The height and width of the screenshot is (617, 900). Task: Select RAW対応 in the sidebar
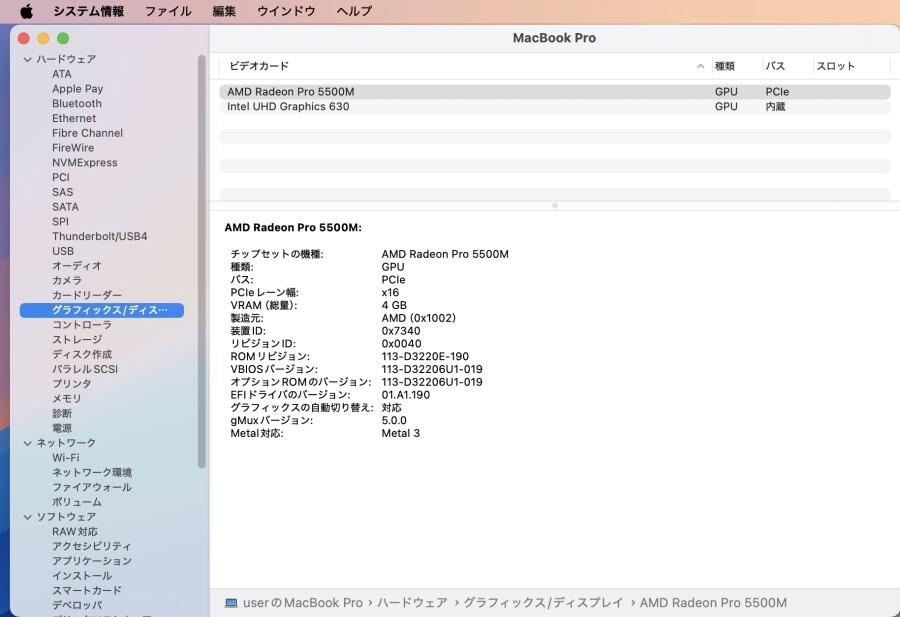(x=75, y=531)
